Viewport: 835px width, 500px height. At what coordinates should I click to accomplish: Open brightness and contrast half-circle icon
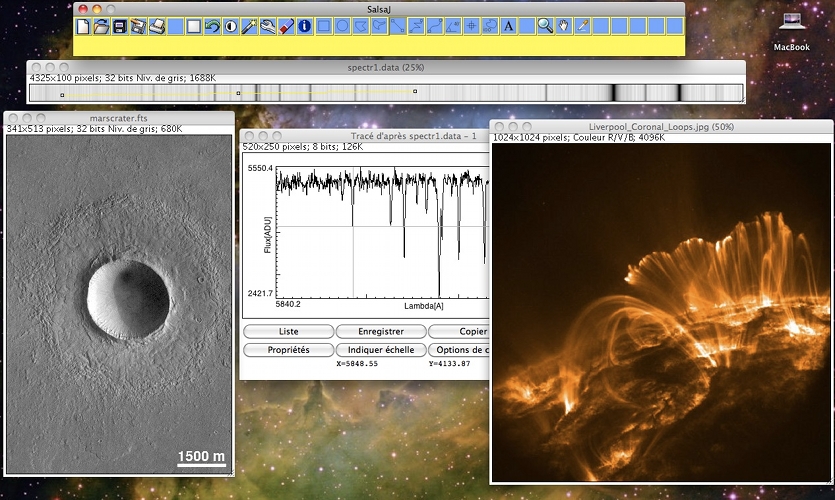pos(231,27)
